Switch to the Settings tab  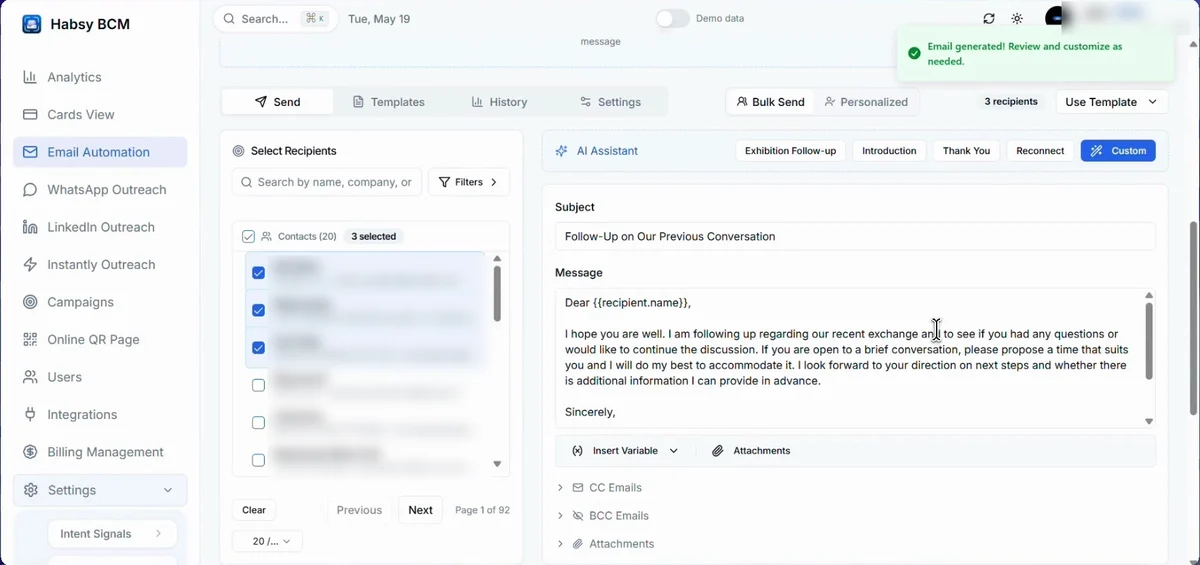(611, 102)
